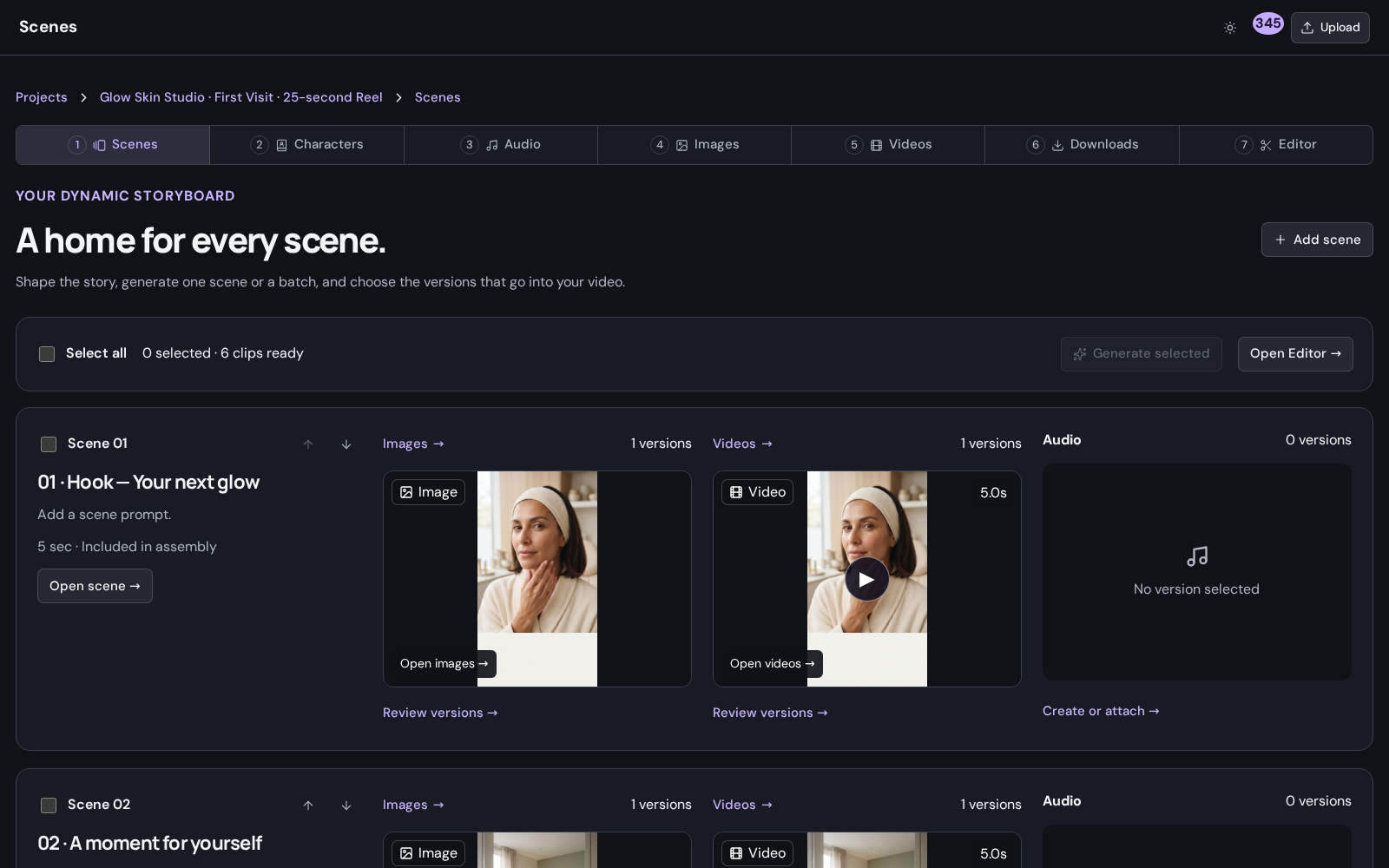Screen dimensions: 1389x868
Task: Play the Scene 01 video
Action: [866, 580]
